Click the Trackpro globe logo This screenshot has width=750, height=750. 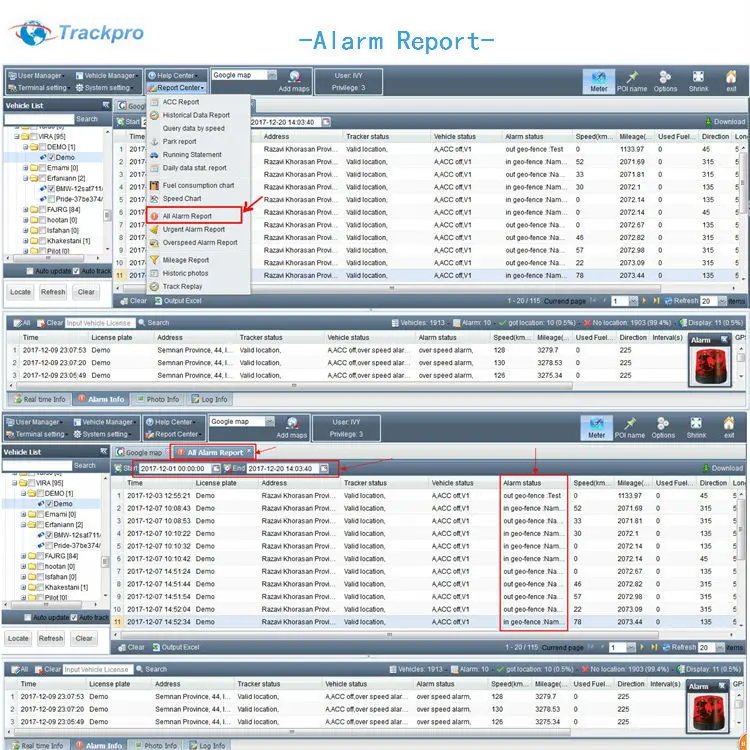point(30,32)
